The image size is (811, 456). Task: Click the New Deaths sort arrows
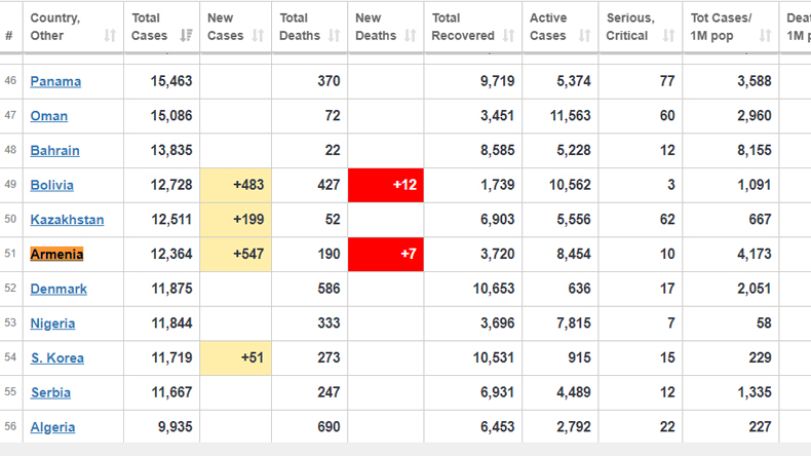coord(410,36)
